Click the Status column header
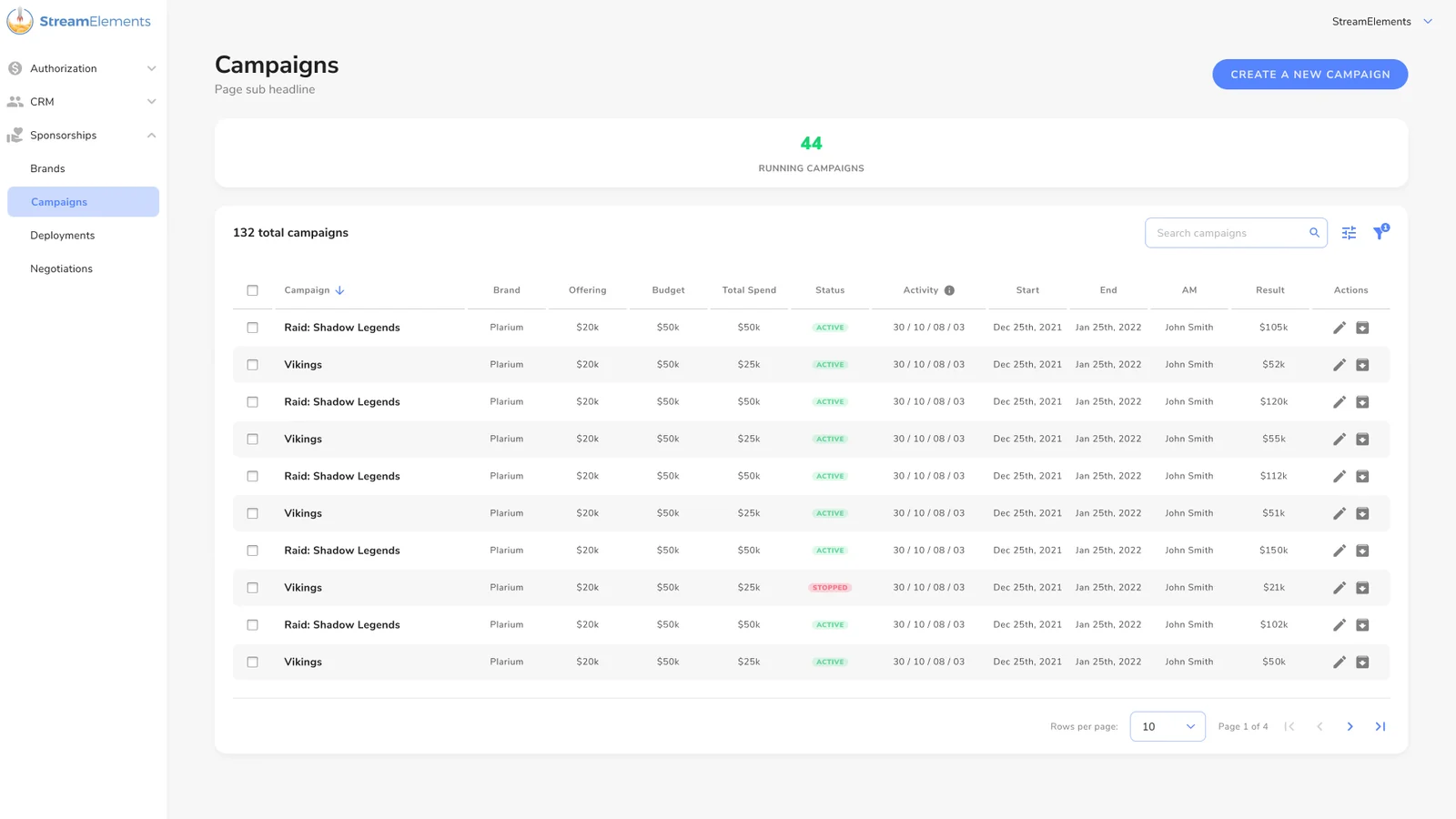Screen dimensions: 1456x819 click(x=830, y=290)
